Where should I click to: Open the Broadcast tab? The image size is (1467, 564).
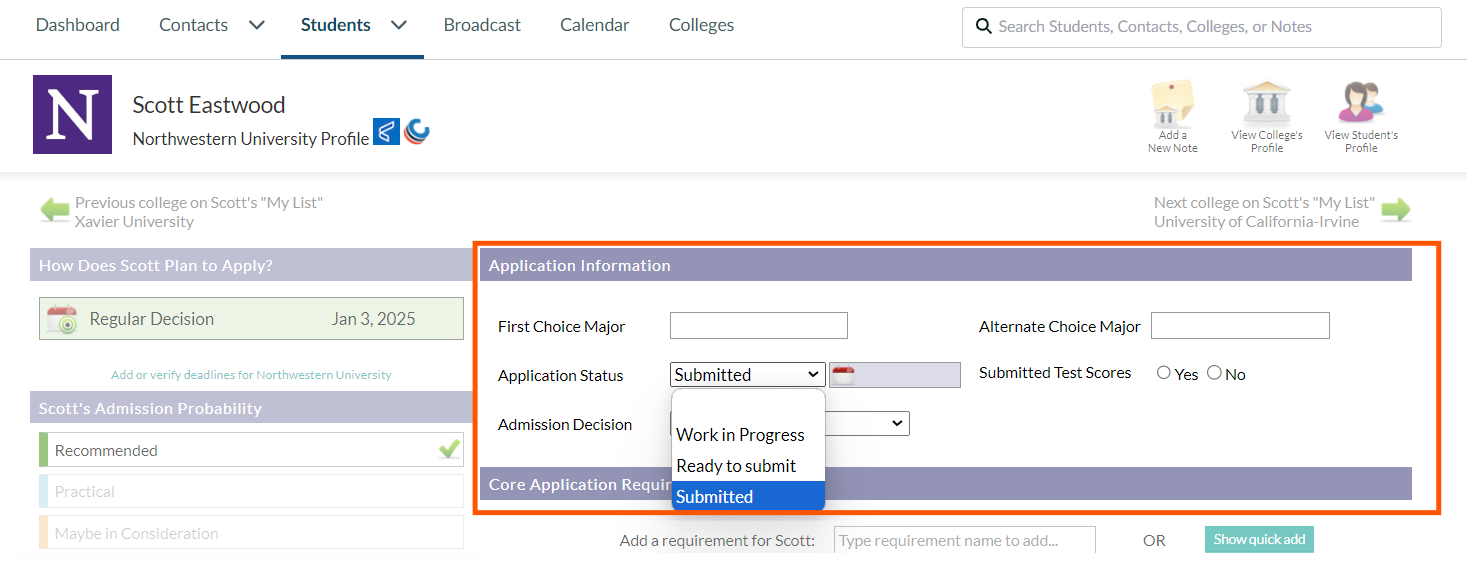tap(482, 25)
